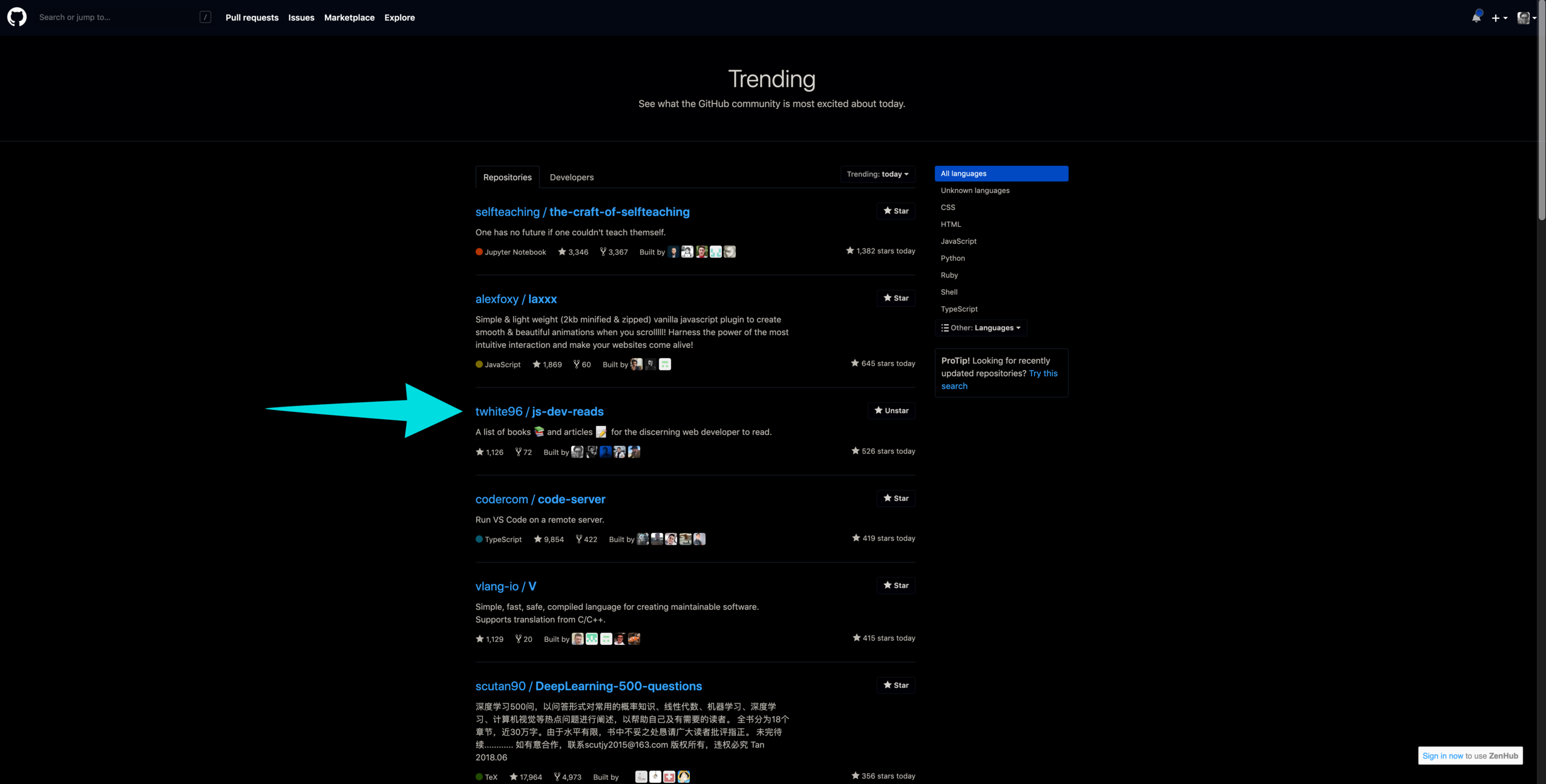
Task: Filter trending by Python language
Action: [952, 258]
